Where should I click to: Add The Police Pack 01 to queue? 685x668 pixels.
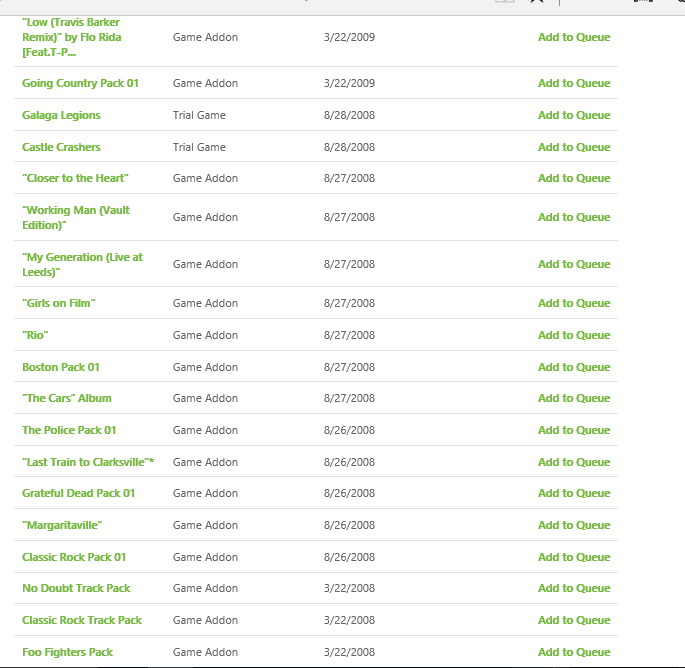[x=574, y=430]
